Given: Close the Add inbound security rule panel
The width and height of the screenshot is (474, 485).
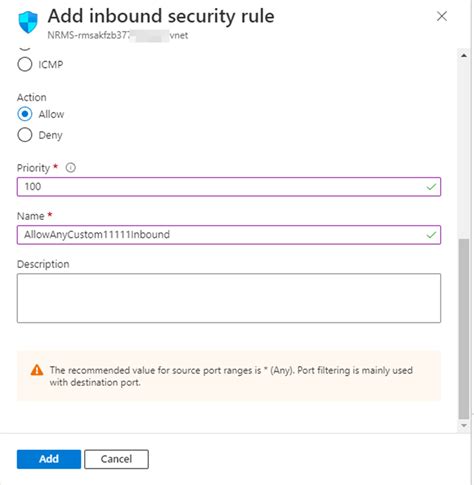Looking at the screenshot, I should point(442,16).
